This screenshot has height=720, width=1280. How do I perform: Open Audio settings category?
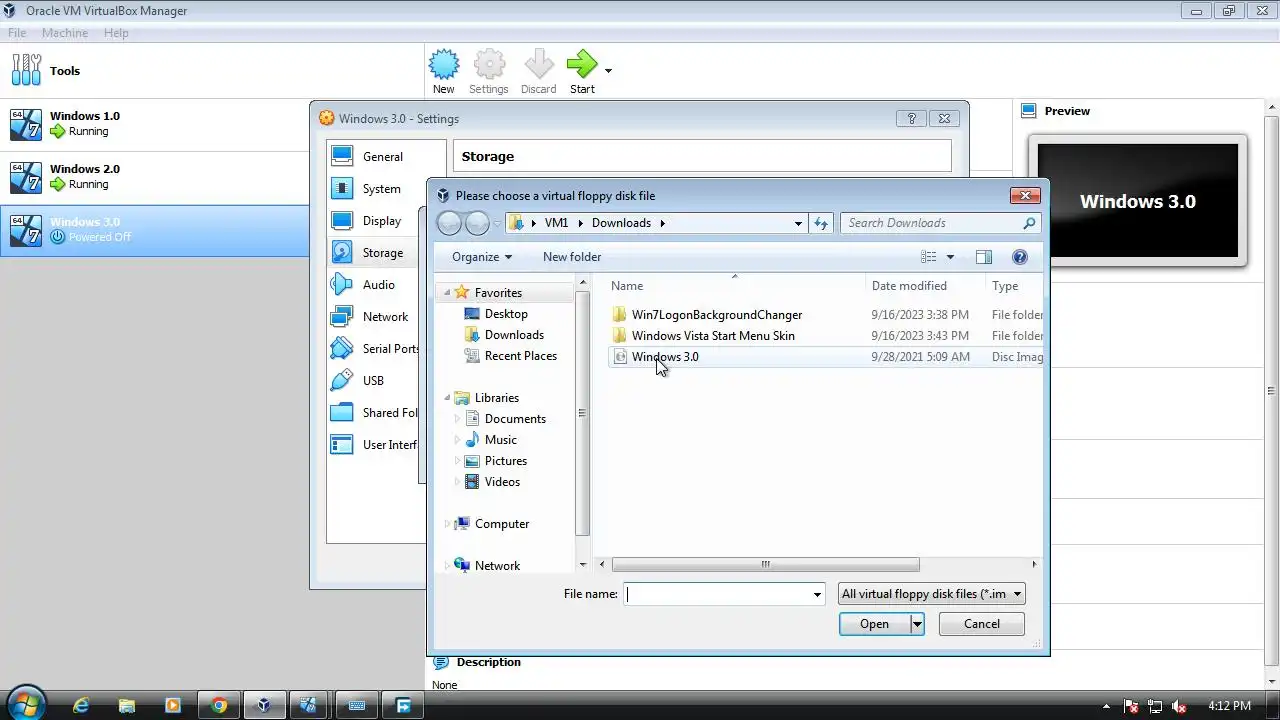379,284
